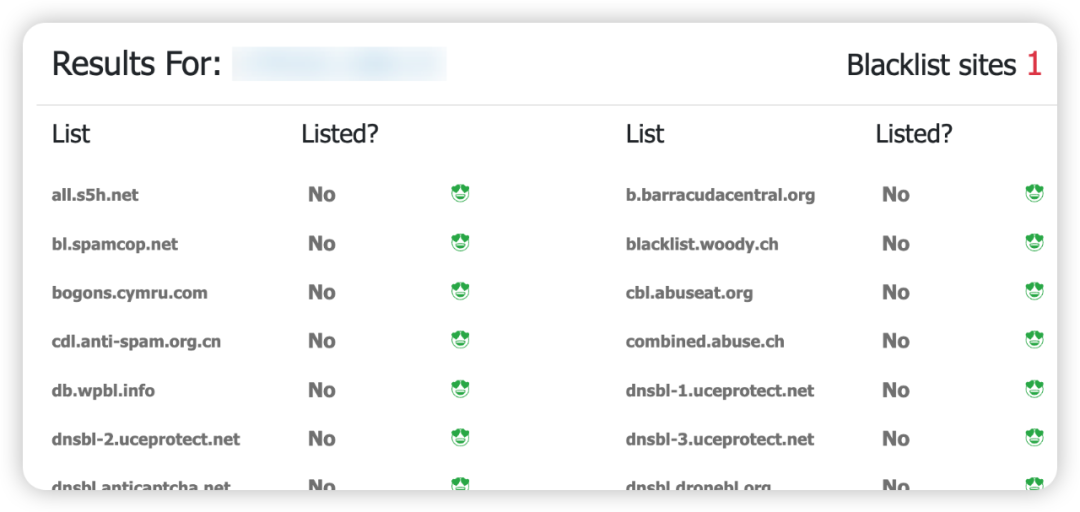
Task: Click the No status for cdl.anti-spam.org.cn
Action: tap(322, 342)
